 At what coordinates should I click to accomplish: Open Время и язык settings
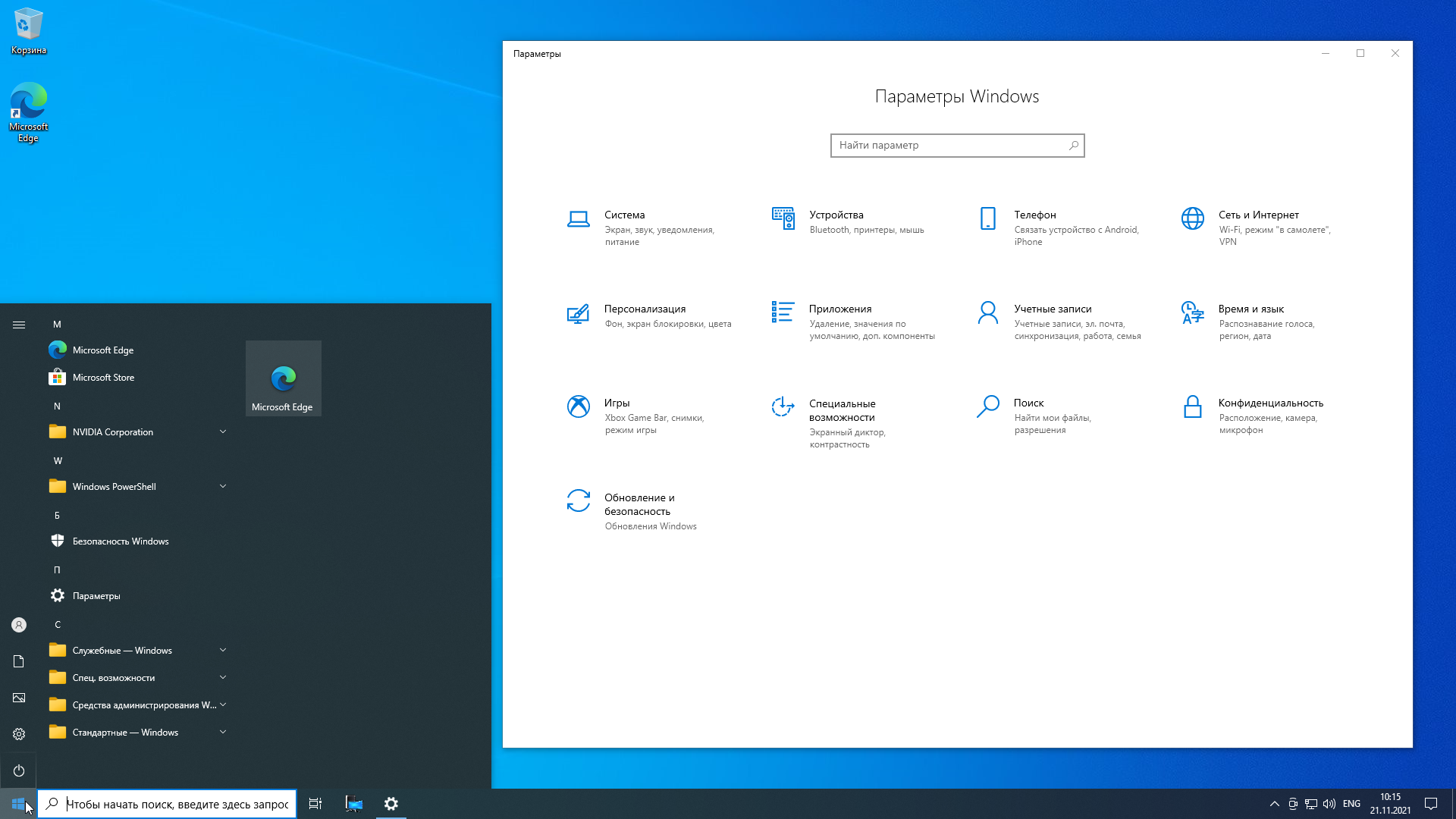[x=1250, y=309]
